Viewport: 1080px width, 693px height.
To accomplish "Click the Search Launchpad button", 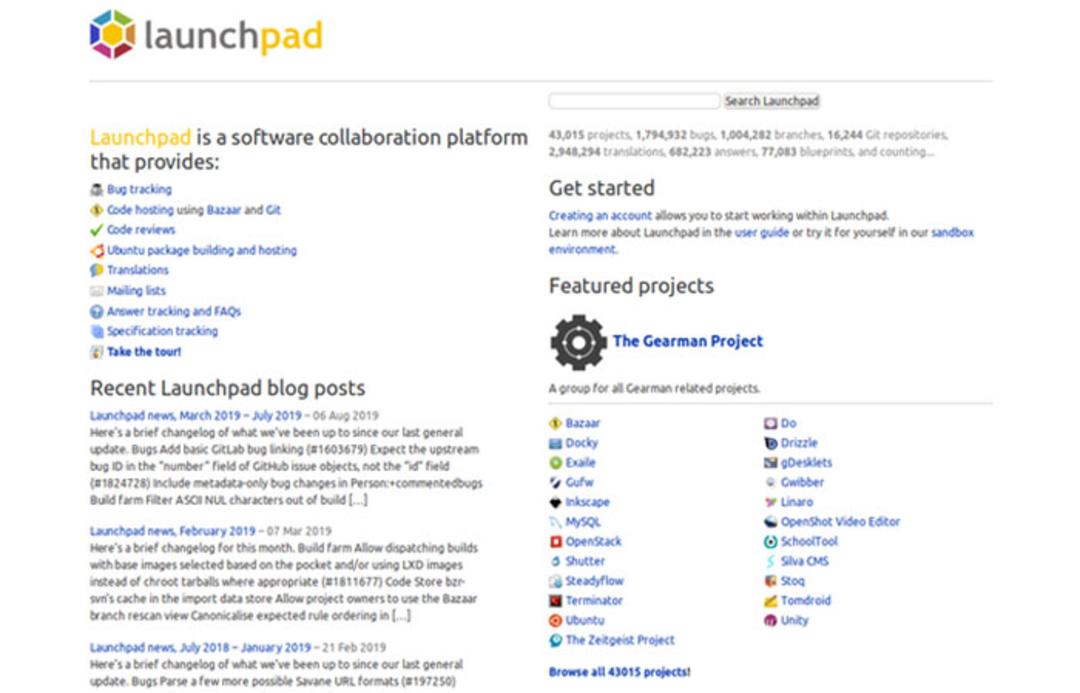I will point(771,101).
